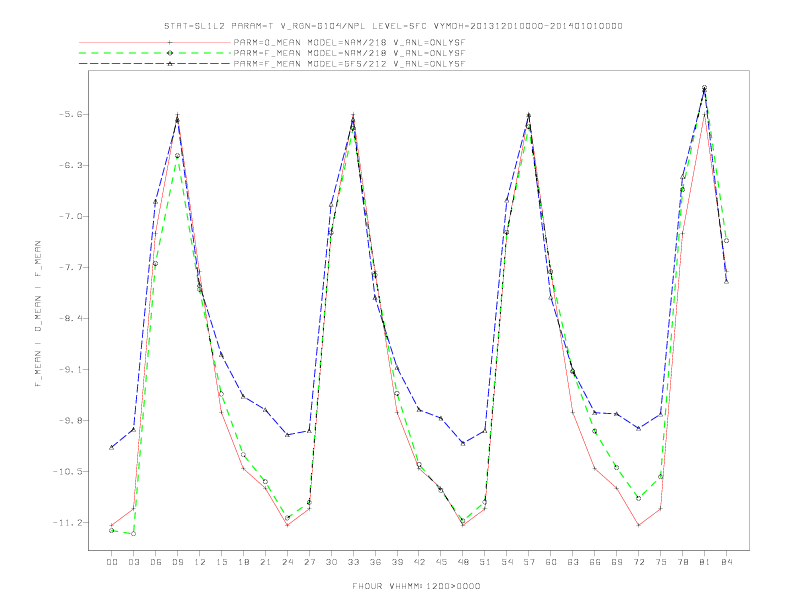The image size is (792, 612).
Task: Click x-axis forecast hour label 27
Action: click(x=309, y=562)
